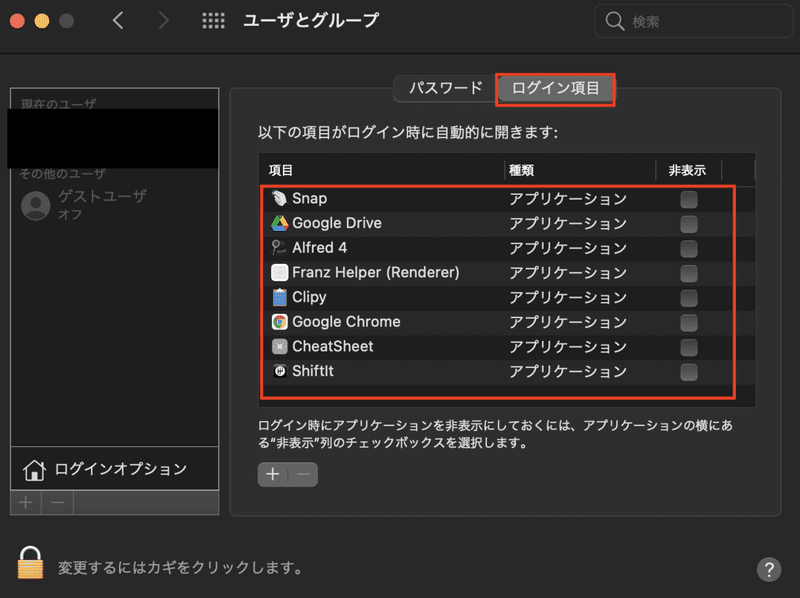Screen dimensions: 800x598
Task: Toggle 非表示 checkbox for CheatSheet
Action: [689, 347]
